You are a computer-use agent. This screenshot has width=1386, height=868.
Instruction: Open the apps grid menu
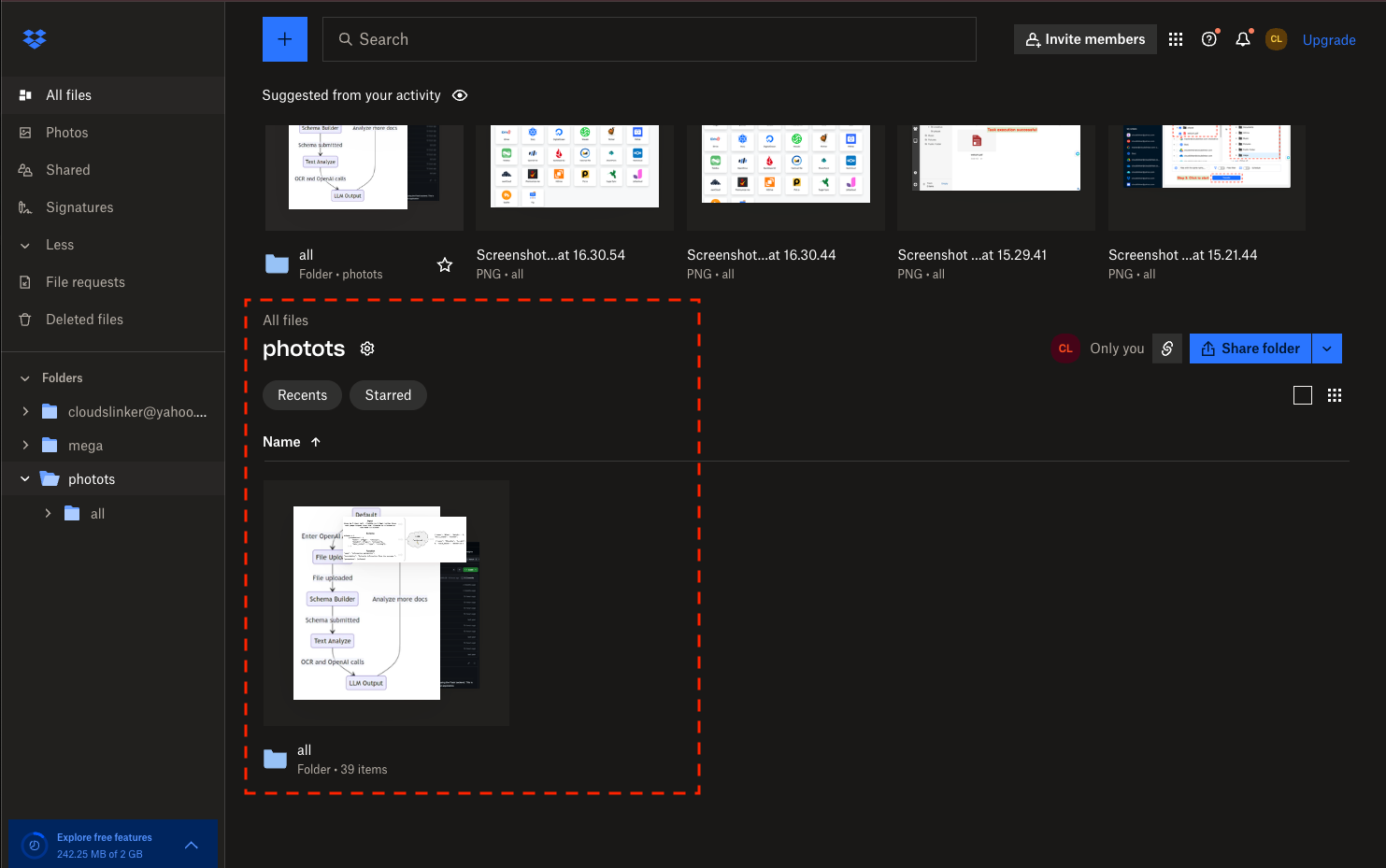click(1176, 39)
